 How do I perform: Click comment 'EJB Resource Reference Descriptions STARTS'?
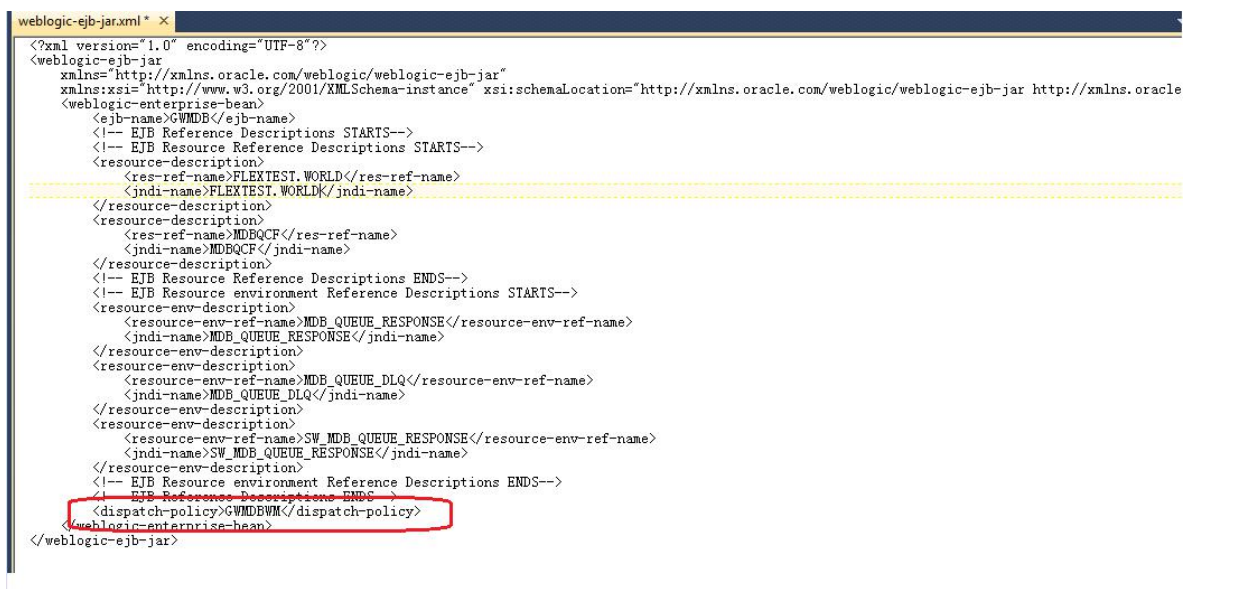[288, 147]
